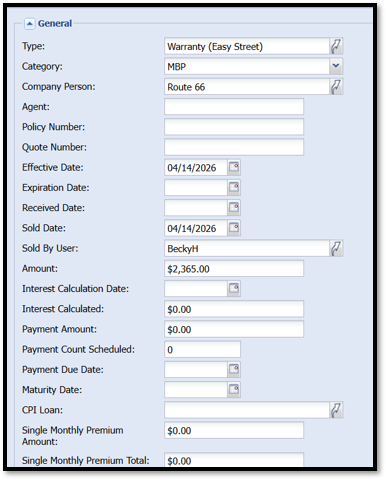Click the empty CPI Loan field

pyautogui.click(x=247, y=410)
